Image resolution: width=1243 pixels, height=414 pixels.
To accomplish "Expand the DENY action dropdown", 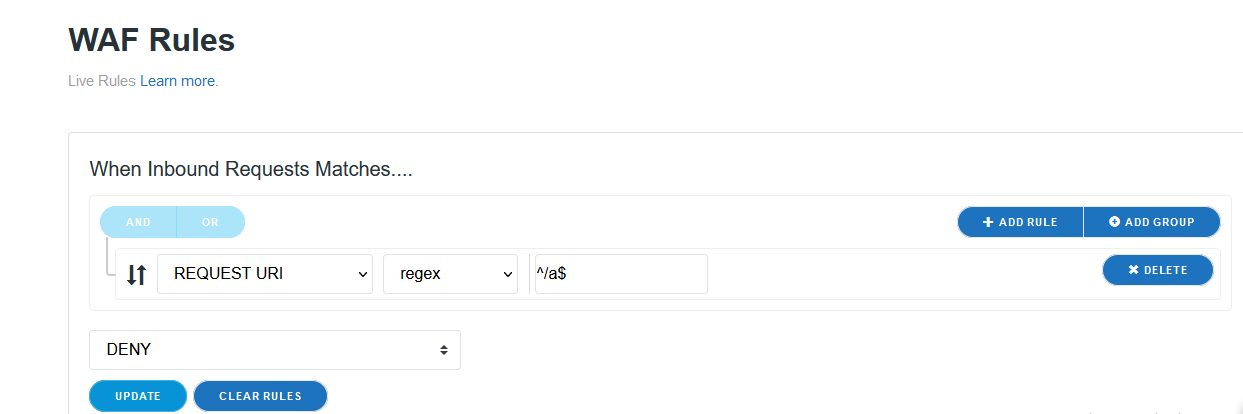I will pos(275,350).
